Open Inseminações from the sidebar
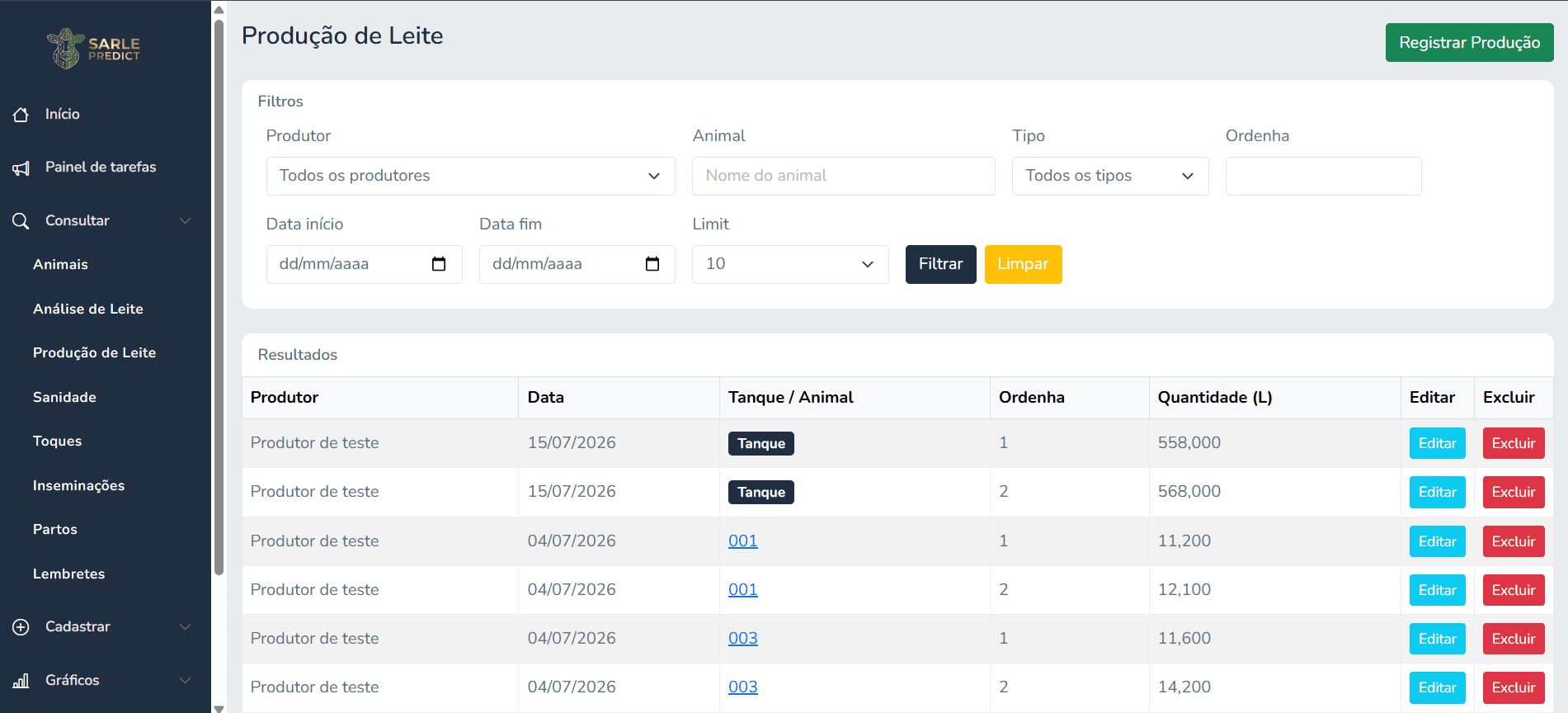1568x713 pixels. point(78,486)
